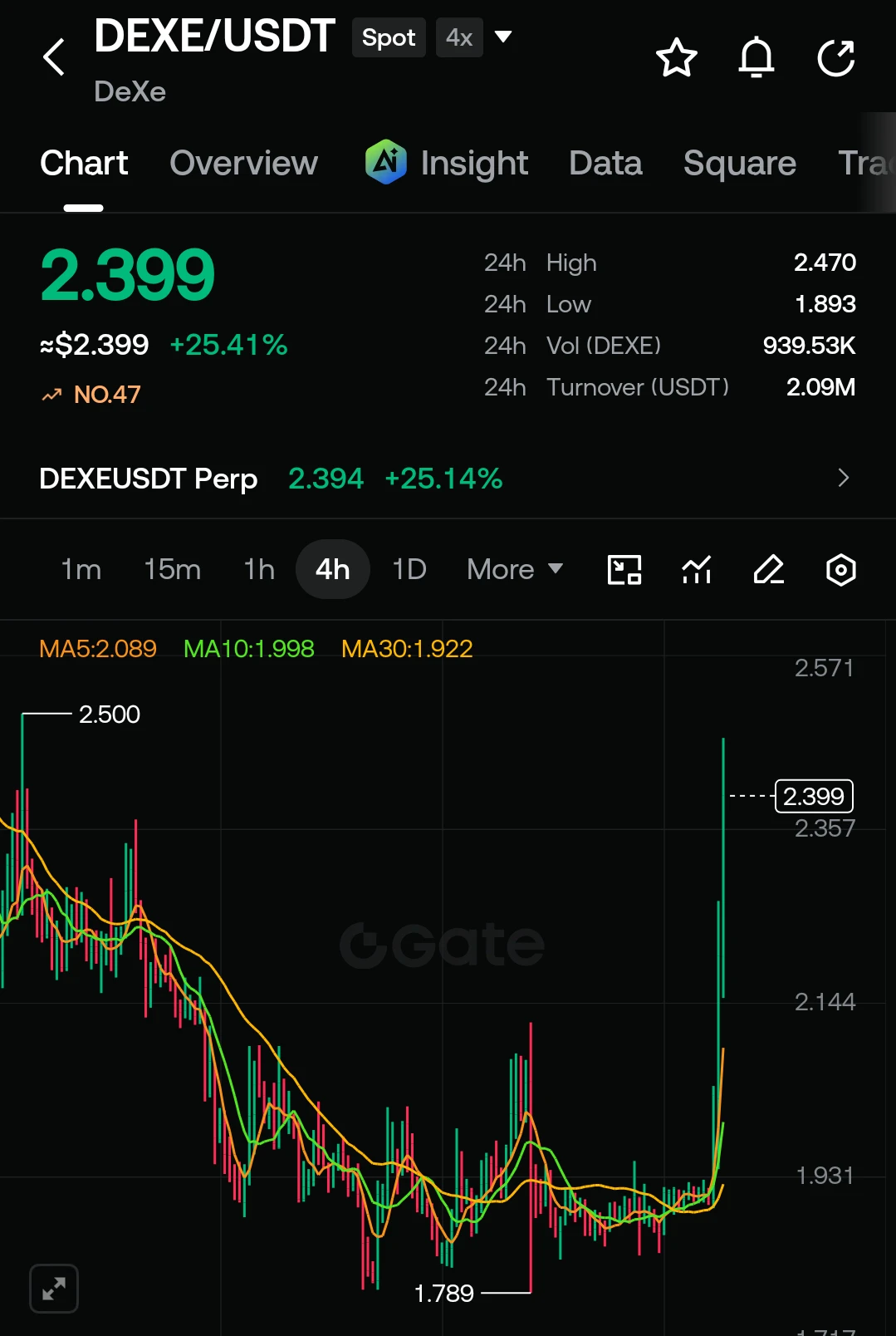The height and width of the screenshot is (1336, 896).
Task: Tap the 24h Low value 1.893
Action: 825,304
